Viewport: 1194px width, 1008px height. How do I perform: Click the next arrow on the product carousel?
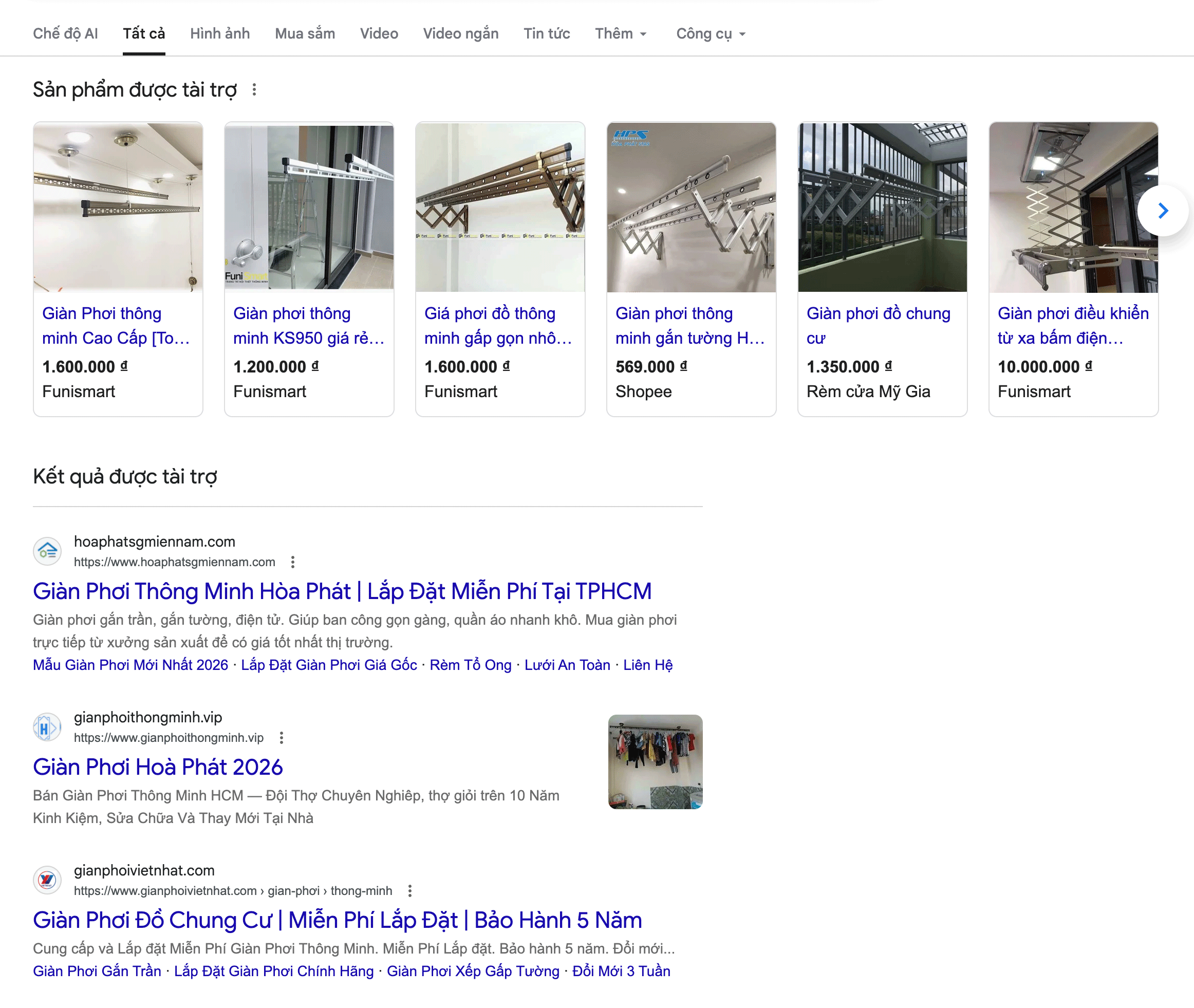point(1163,211)
